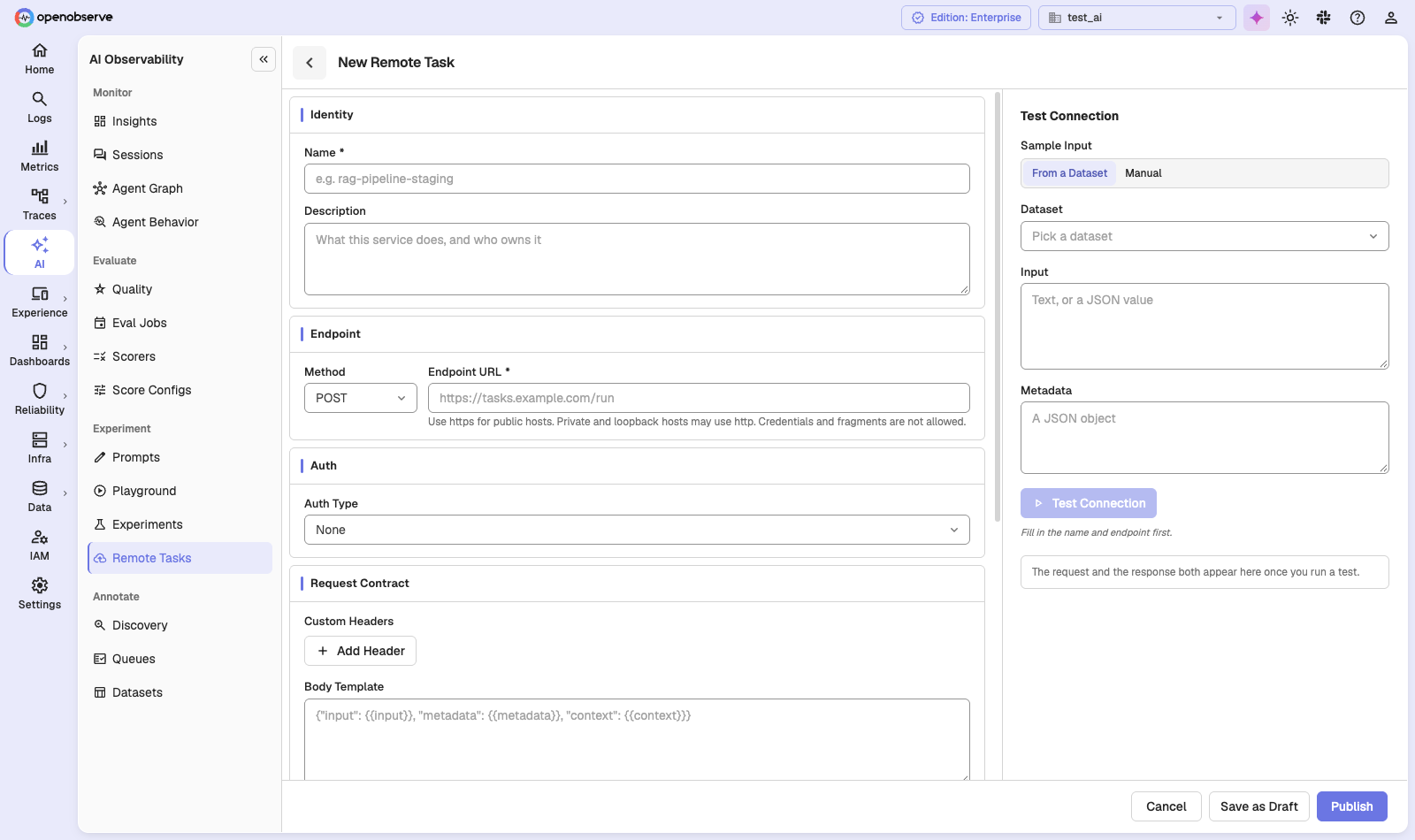This screenshot has width=1415, height=840.
Task: Collapse the AI Observability sidebar
Action: pos(264,59)
